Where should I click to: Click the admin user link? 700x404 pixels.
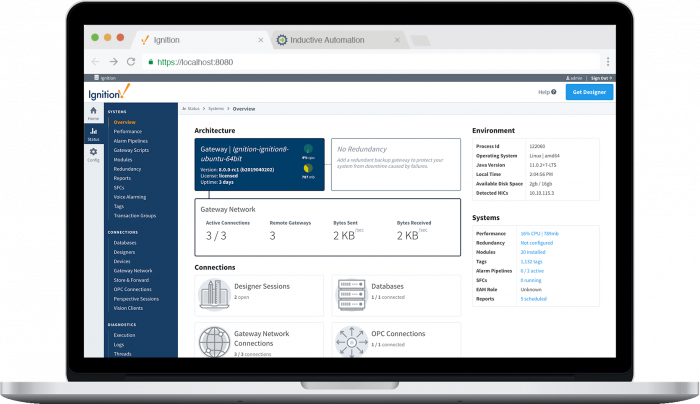[x=574, y=78]
